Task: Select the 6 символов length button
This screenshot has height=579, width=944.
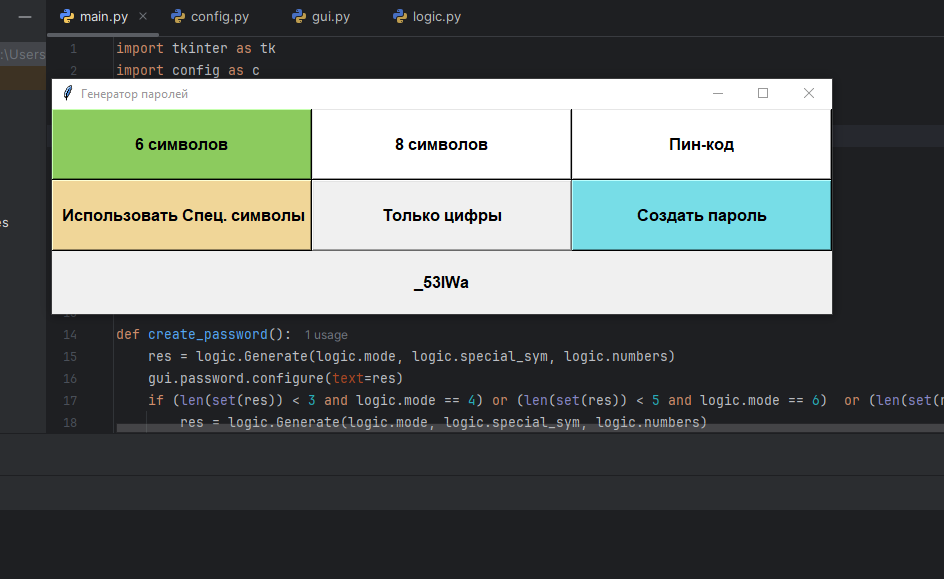Action: coord(181,144)
